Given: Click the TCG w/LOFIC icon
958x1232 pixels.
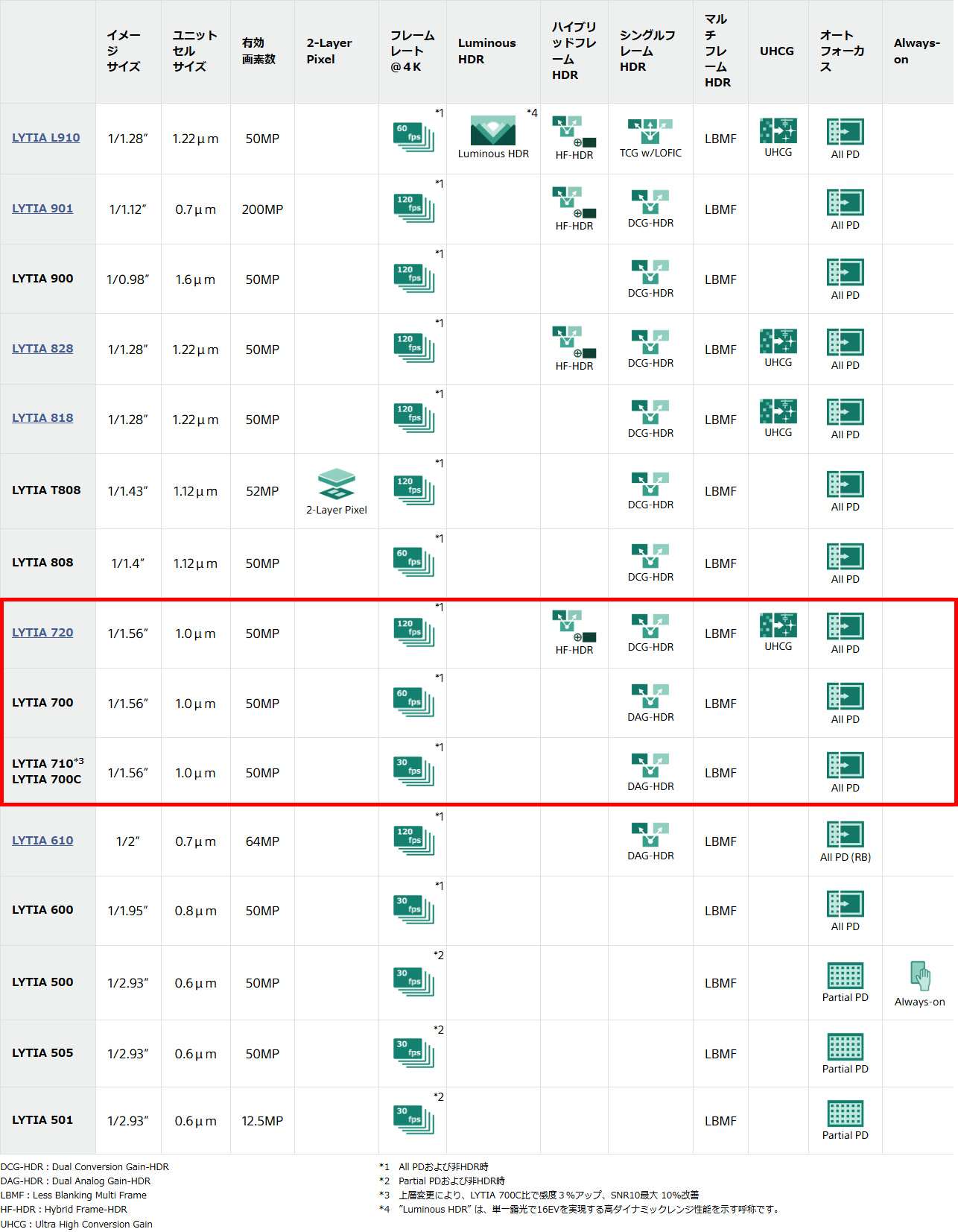Looking at the screenshot, I should pyautogui.click(x=650, y=131).
